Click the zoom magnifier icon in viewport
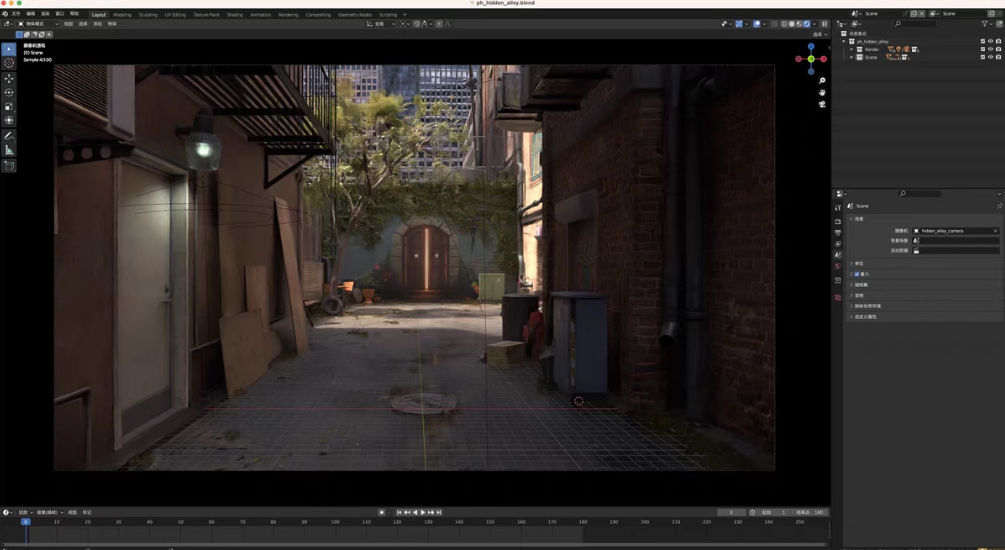Image resolution: width=1005 pixels, height=550 pixels. tap(821, 80)
